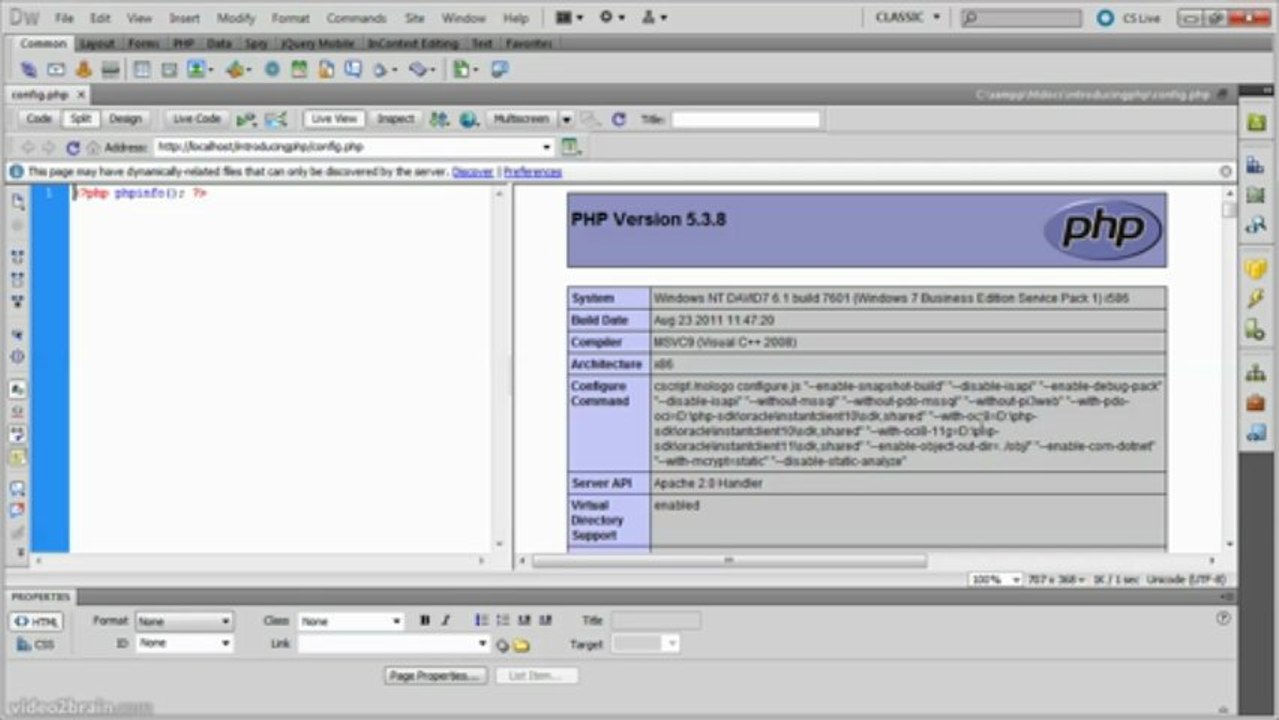Open the Spry insert tab
Image resolution: width=1279 pixels, height=720 pixels.
pos(256,44)
